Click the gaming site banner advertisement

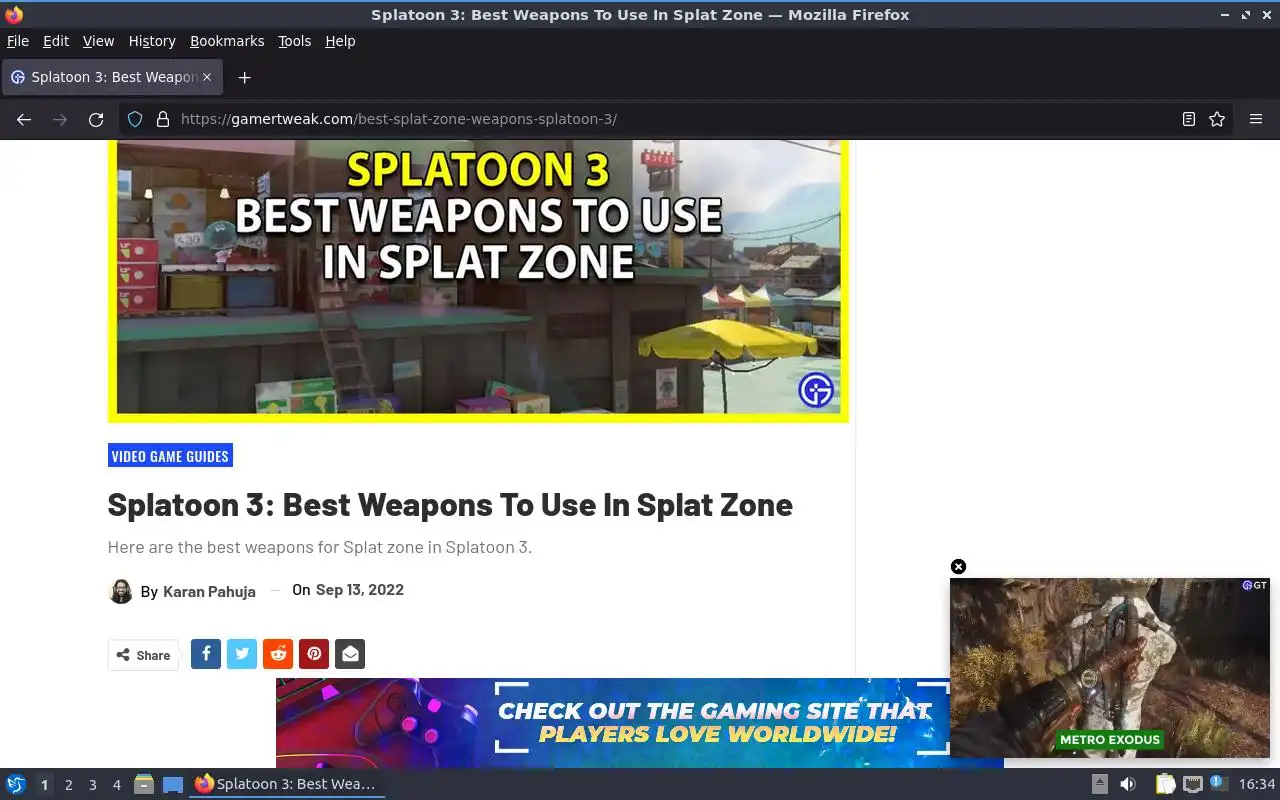click(x=612, y=723)
